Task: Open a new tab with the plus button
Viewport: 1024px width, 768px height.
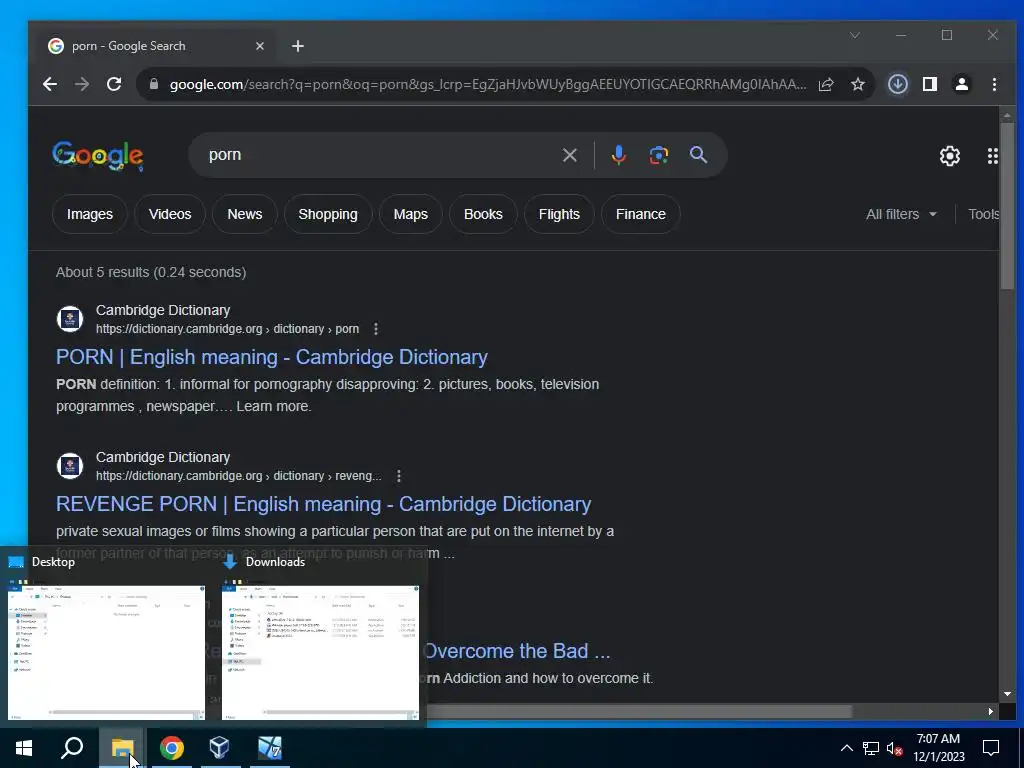Action: coord(298,46)
